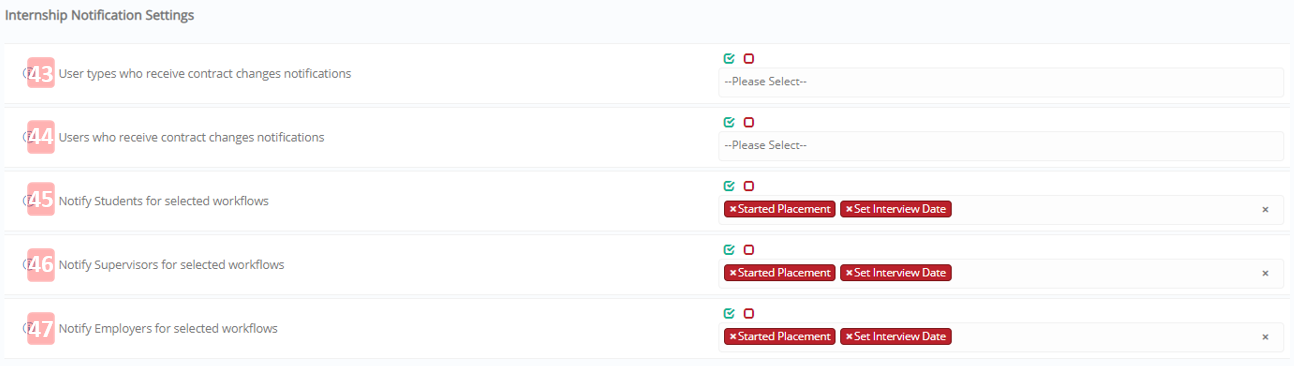Deselect all workflows for Notify Employers
This screenshot has height=366, width=1294.
(x=748, y=314)
